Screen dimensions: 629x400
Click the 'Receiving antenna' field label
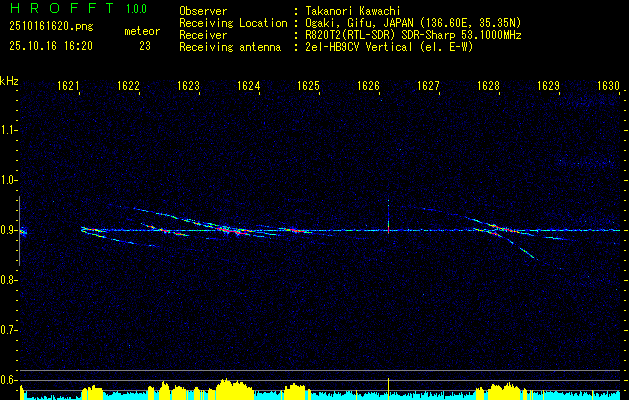tap(230, 47)
